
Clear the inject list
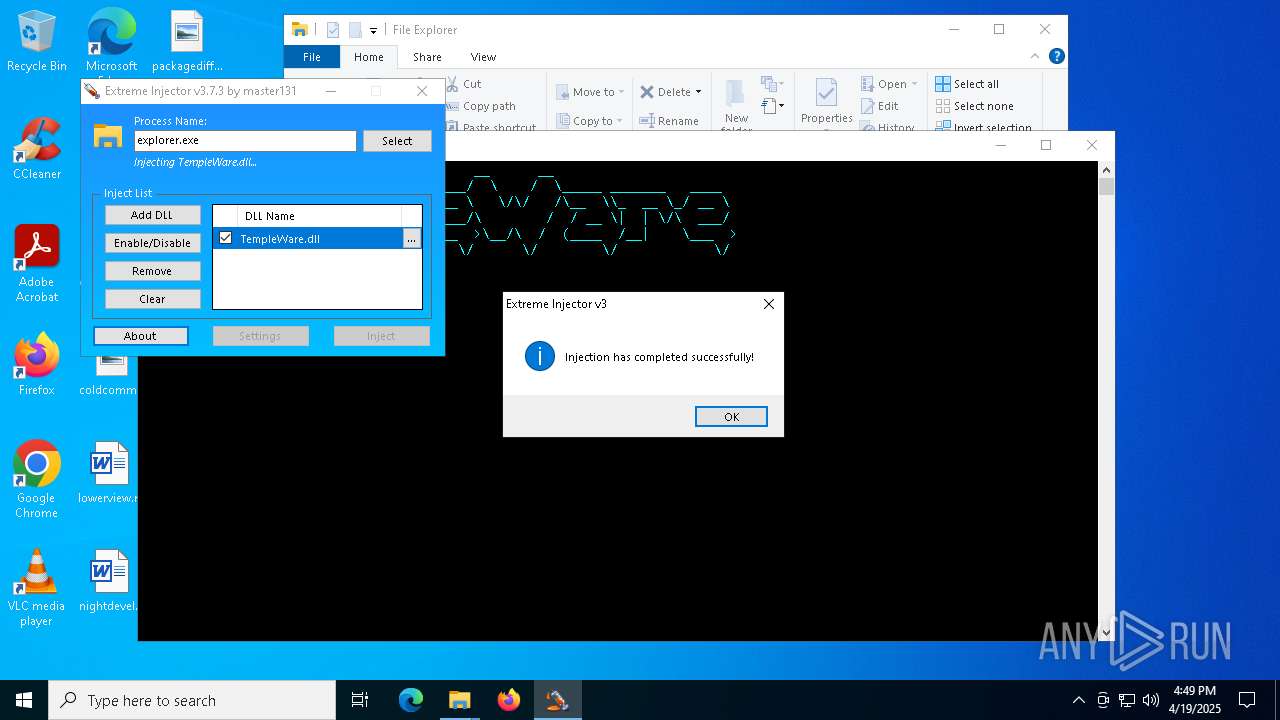(152, 299)
